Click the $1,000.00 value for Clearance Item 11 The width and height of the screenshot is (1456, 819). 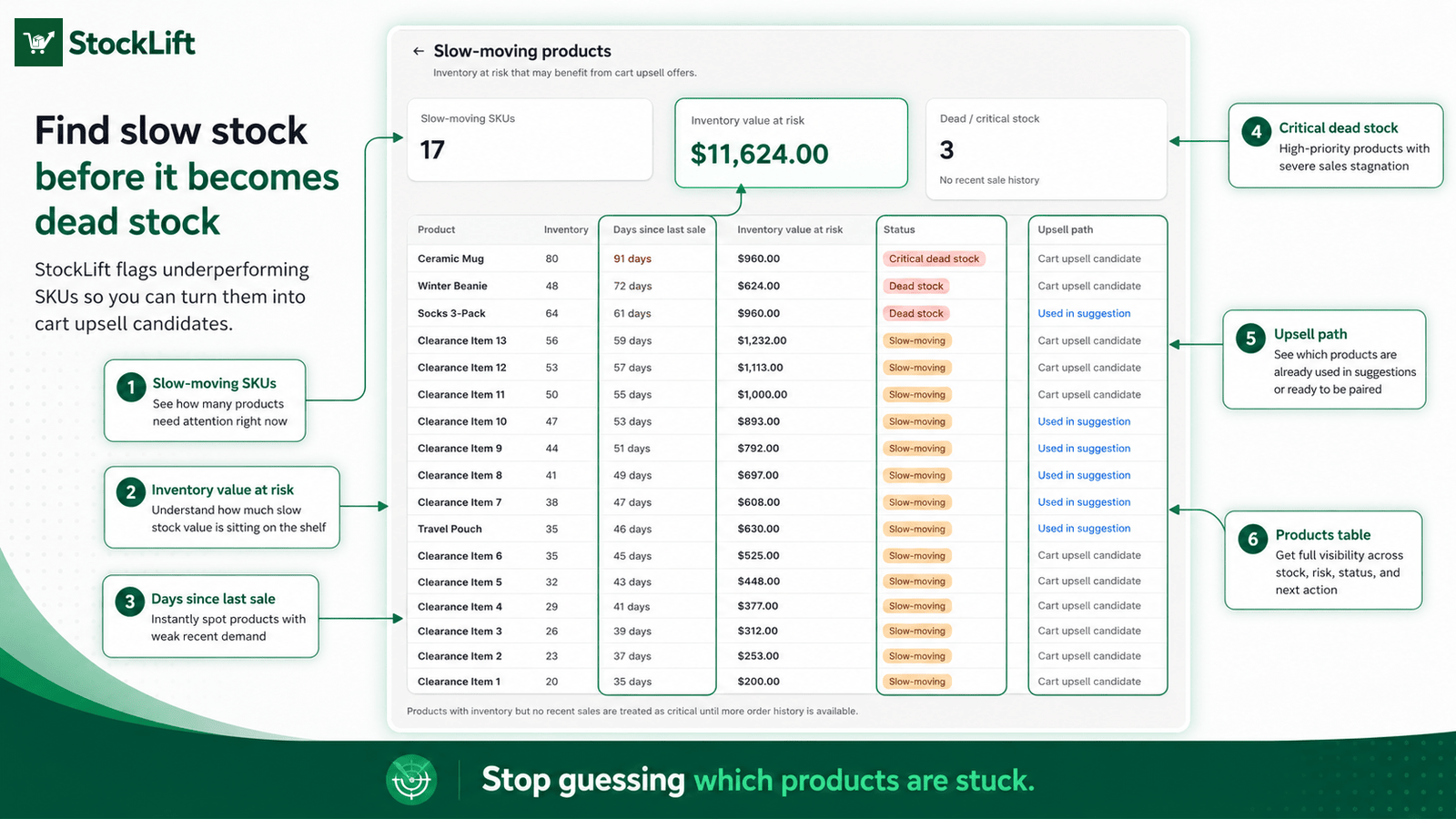point(763,394)
